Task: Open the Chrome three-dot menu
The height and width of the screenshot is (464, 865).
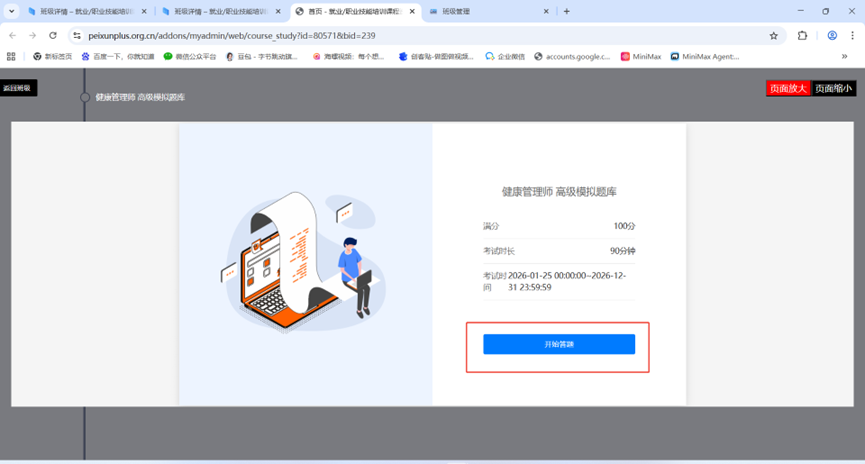Action: [x=852, y=35]
